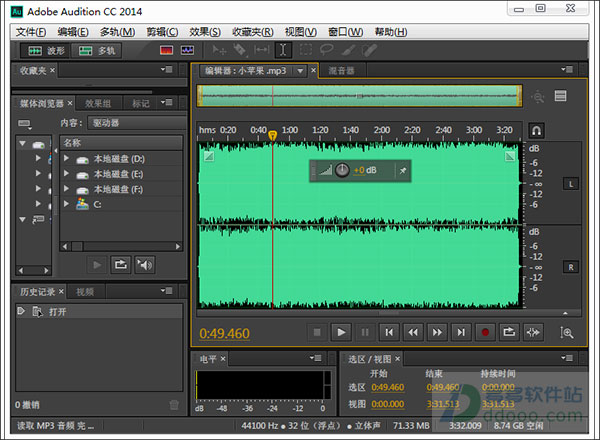Toggle the left channel L button

tap(571, 184)
